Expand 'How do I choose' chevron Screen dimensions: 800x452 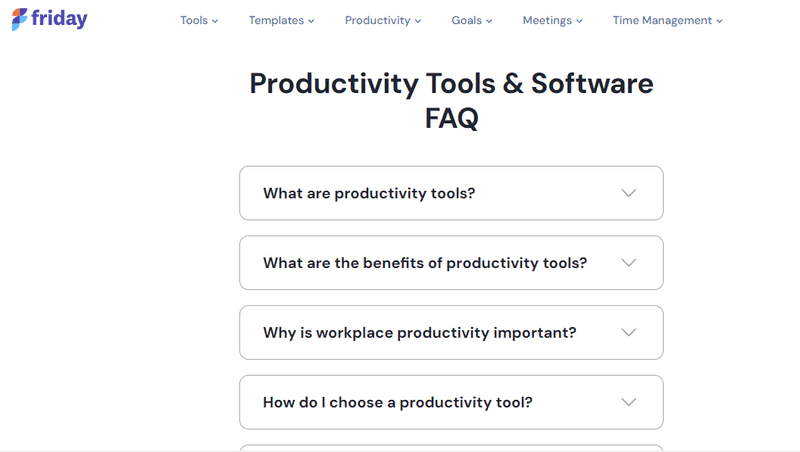point(629,402)
